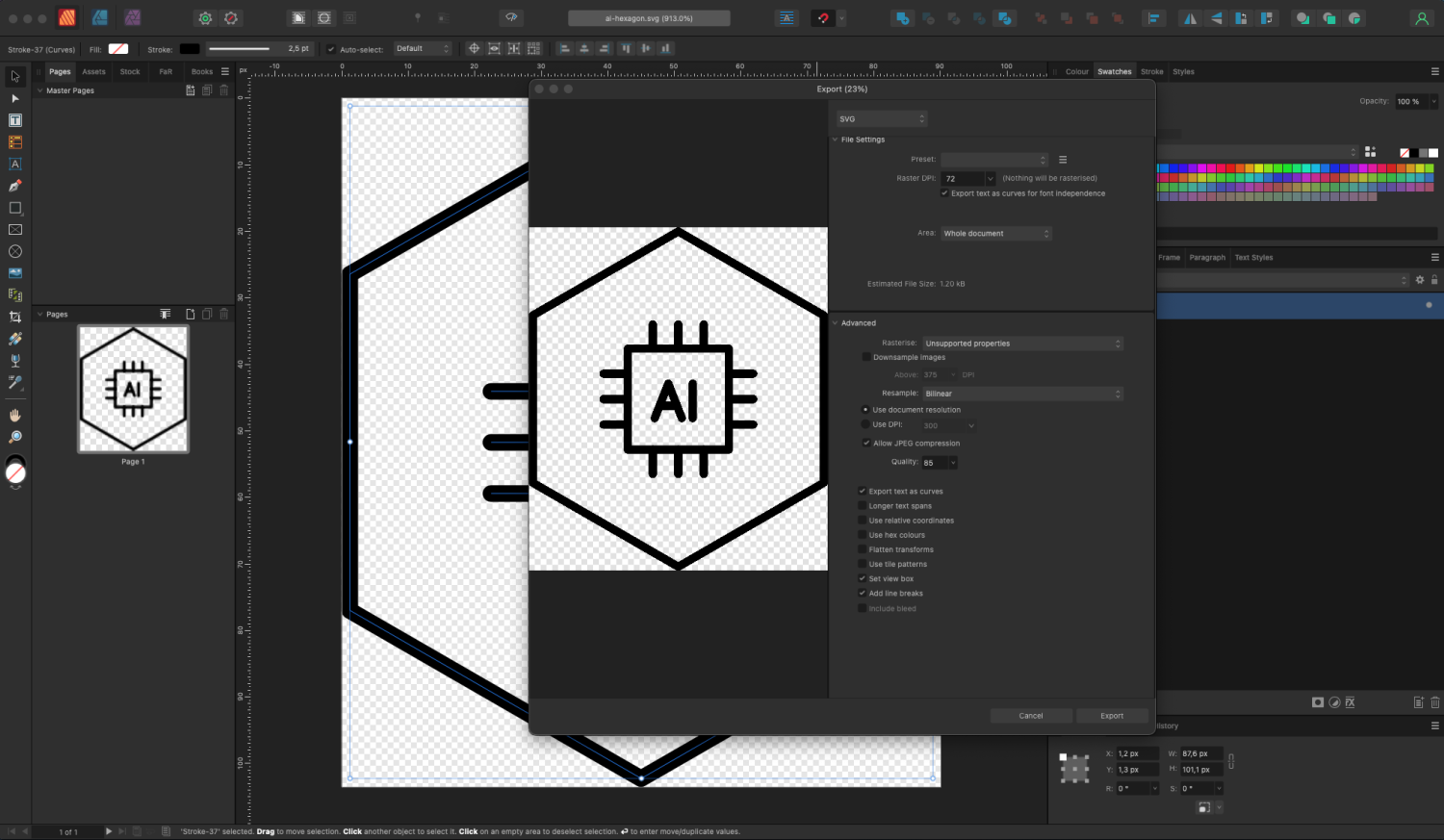
Task: Select the Artistic Text tool
Action: coord(14,164)
